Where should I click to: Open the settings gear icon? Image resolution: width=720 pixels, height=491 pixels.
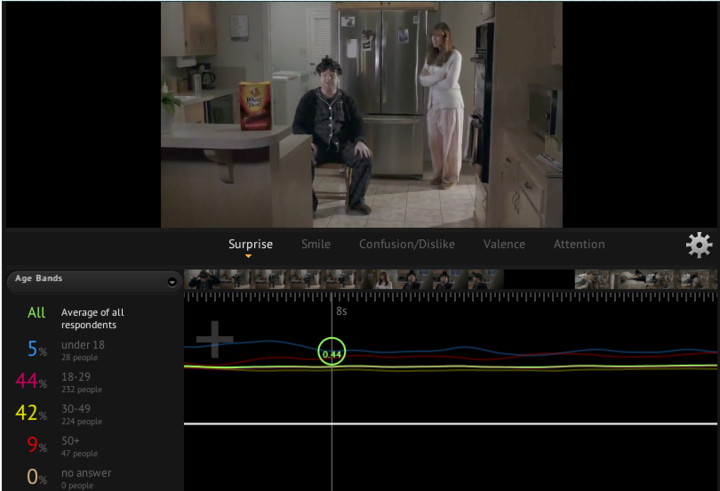point(699,245)
